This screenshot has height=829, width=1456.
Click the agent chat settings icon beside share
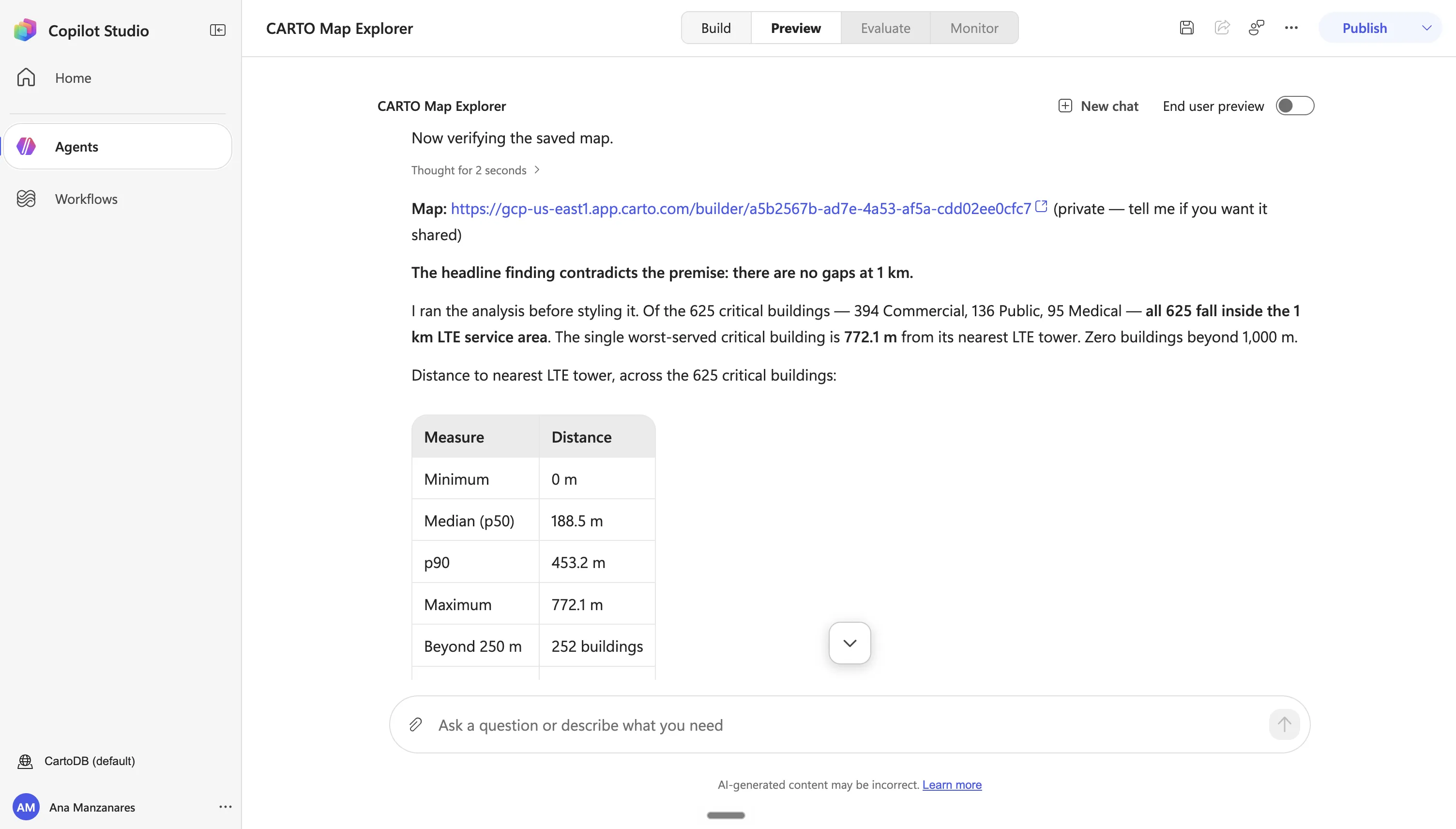(1256, 28)
